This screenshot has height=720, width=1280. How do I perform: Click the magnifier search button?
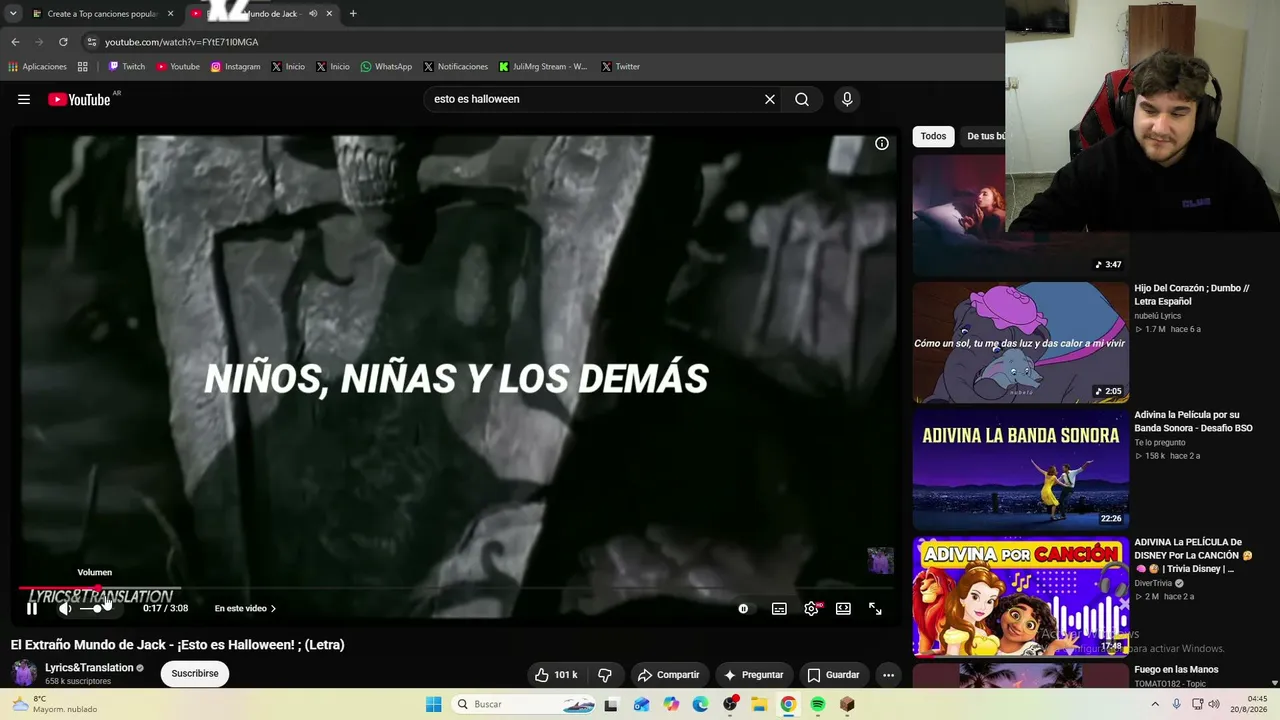coord(802,99)
